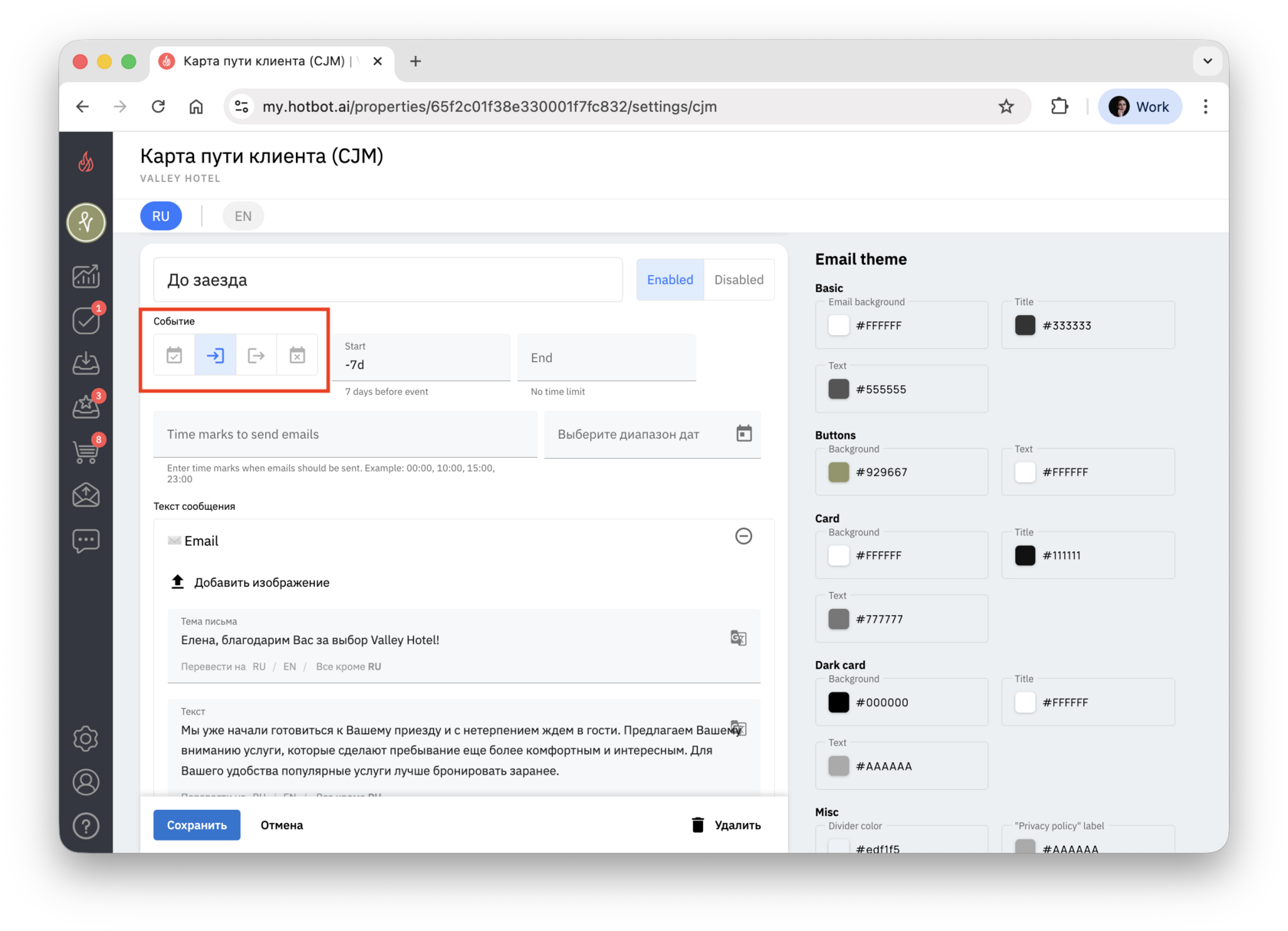Click Все кроме RU link under subject
Screen dimensions: 1288x931
point(349,666)
